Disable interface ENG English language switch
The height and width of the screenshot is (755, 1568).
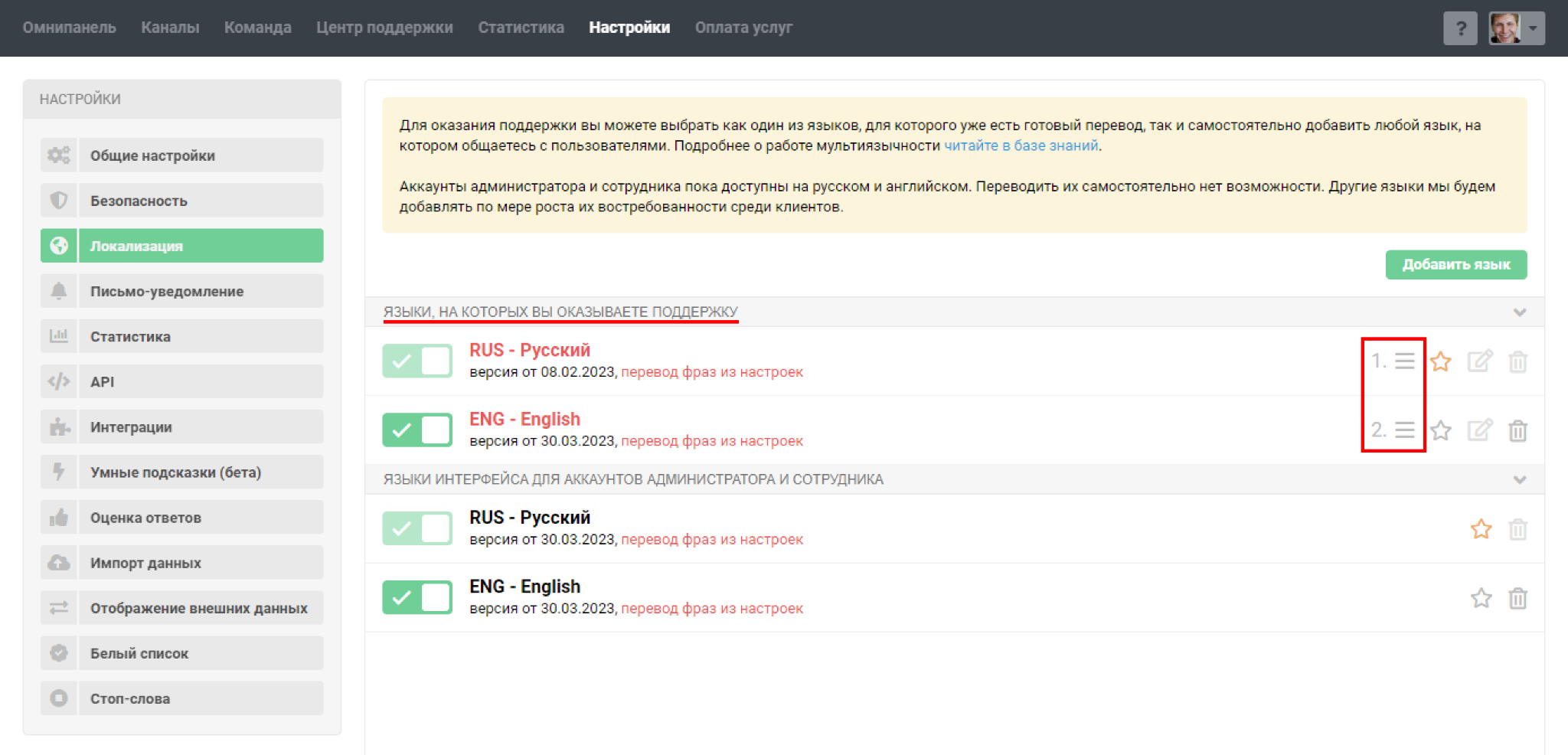point(417,597)
